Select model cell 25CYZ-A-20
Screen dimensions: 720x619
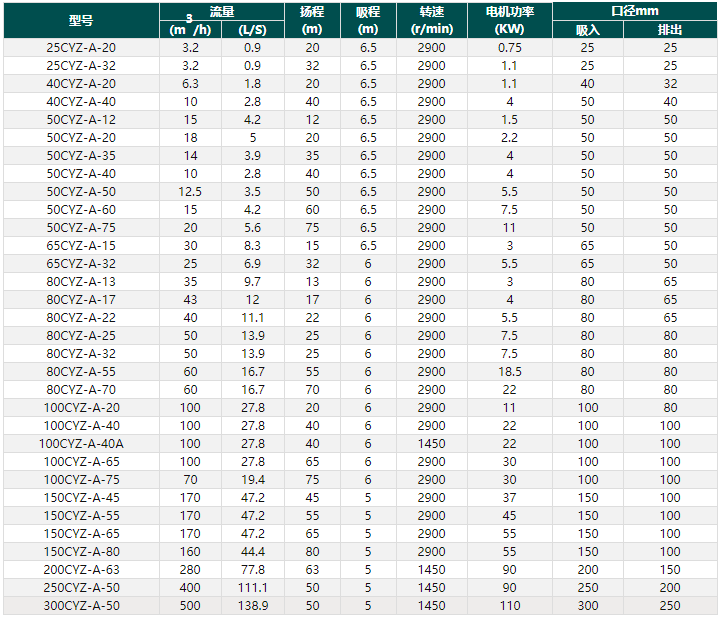81,47
